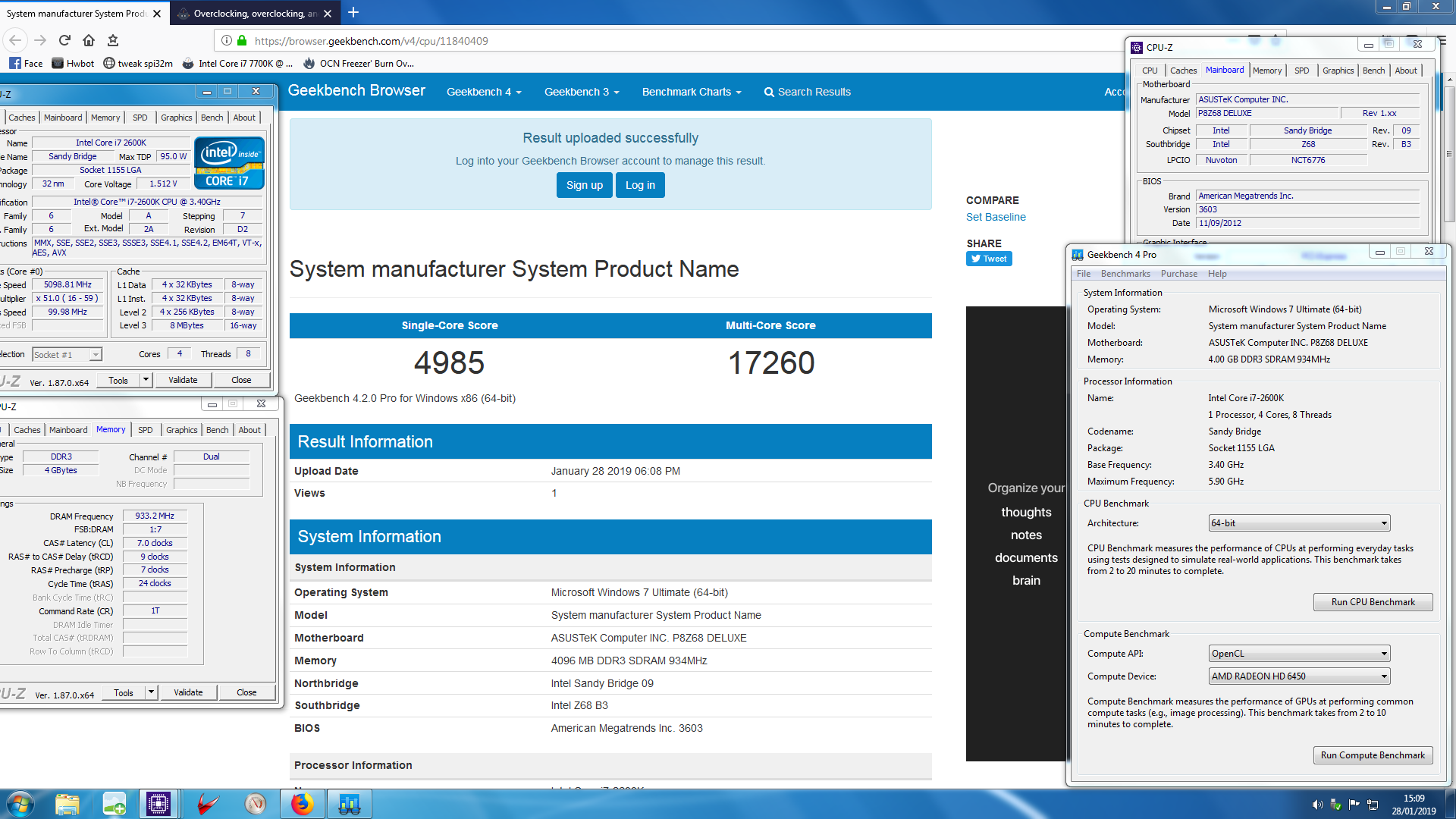Open the Architecture 64-bit combo box
This screenshot has height=819, width=1456.
click(1299, 523)
